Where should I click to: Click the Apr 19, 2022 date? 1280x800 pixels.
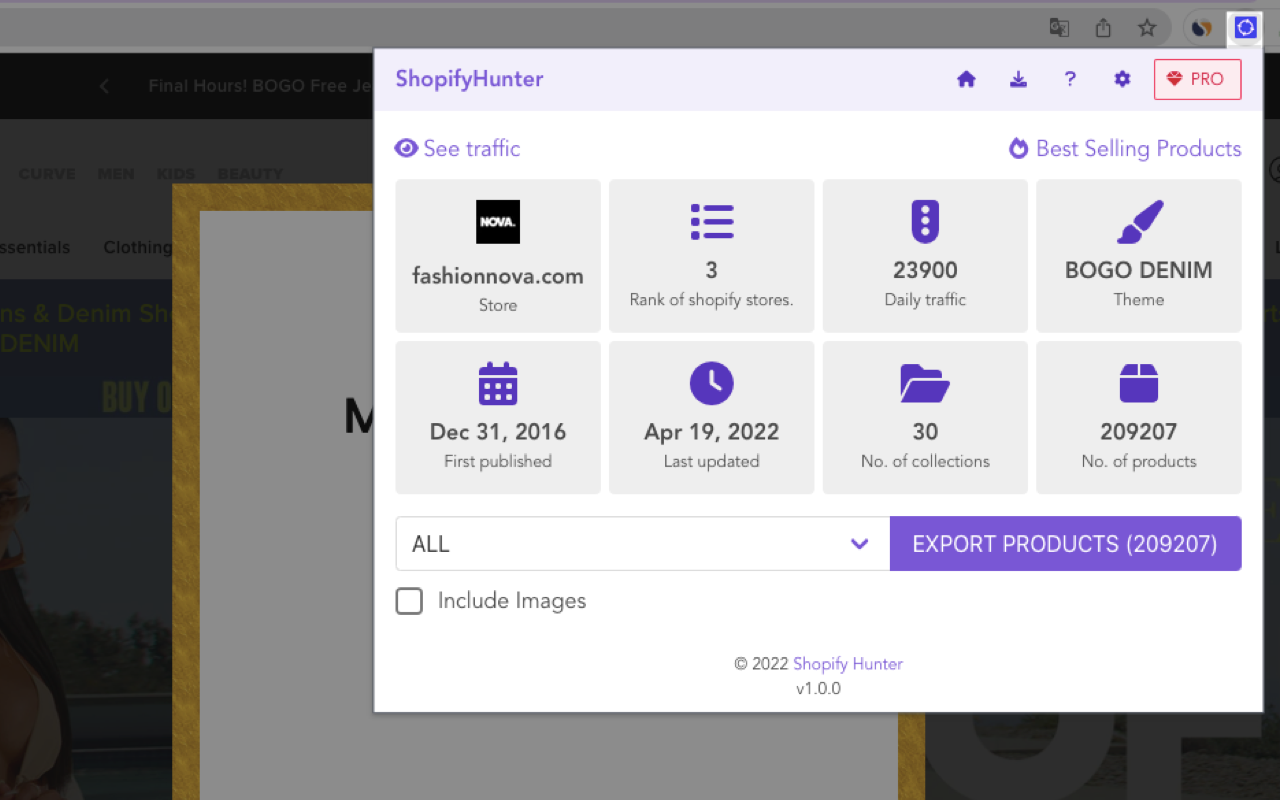712,432
